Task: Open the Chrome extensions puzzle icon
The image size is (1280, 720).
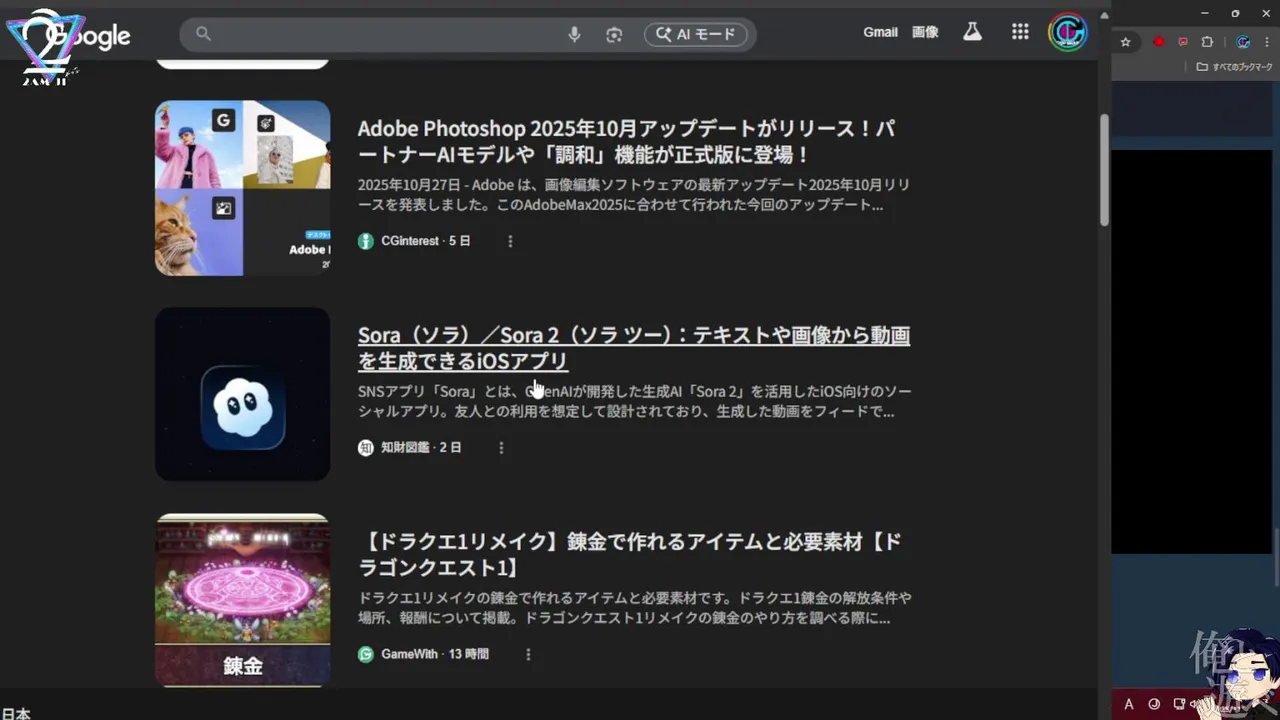Action: pyautogui.click(x=1207, y=42)
